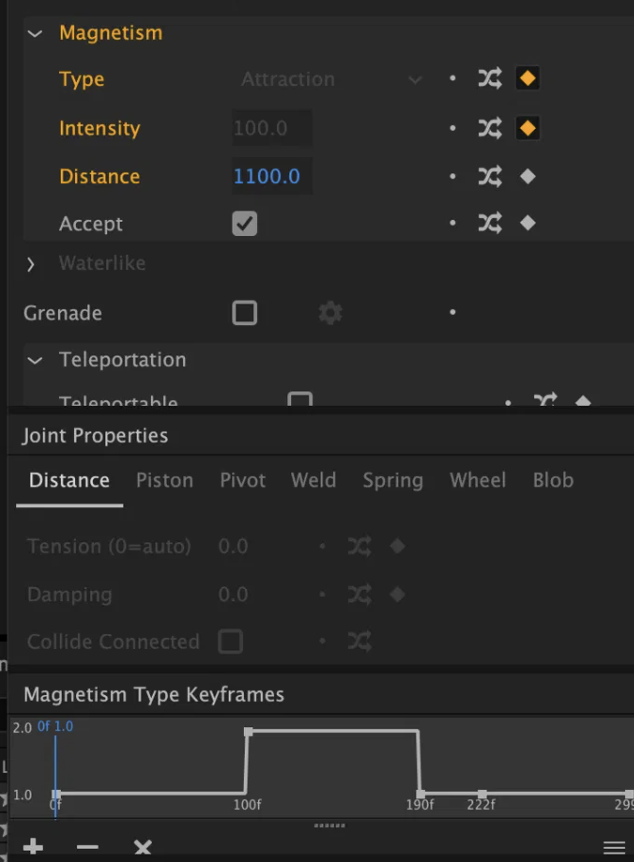Open the Grenade settings gear
This screenshot has height=862, width=634.
point(330,313)
